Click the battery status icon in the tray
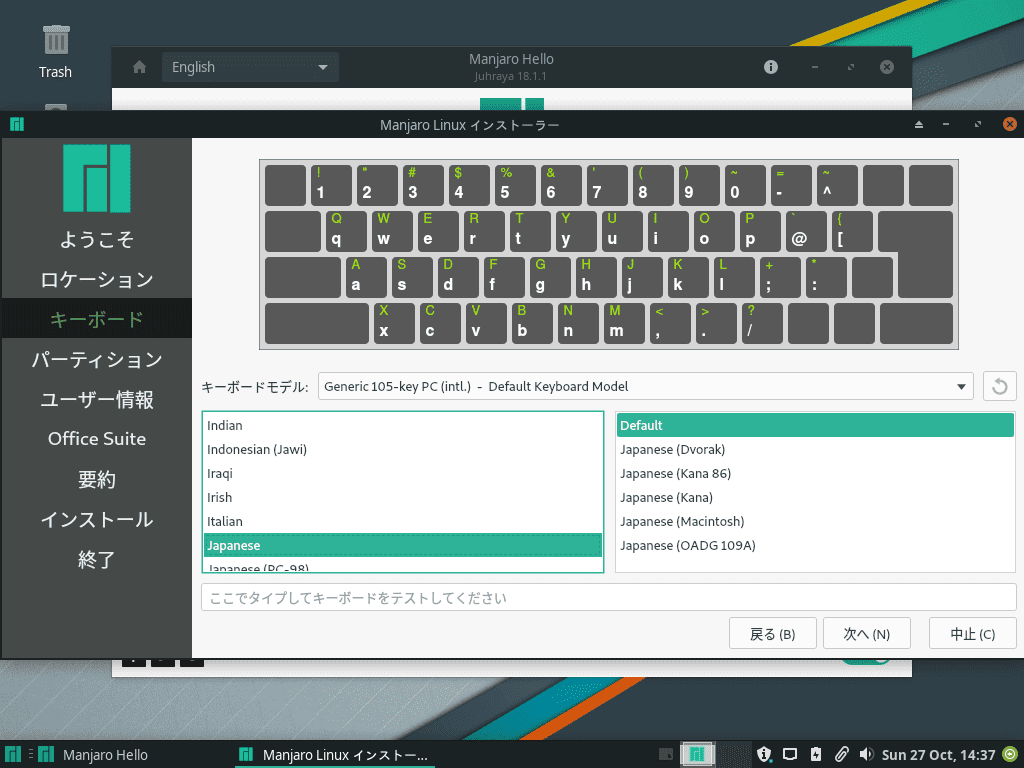The image size is (1024, 768). pos(816,754)
